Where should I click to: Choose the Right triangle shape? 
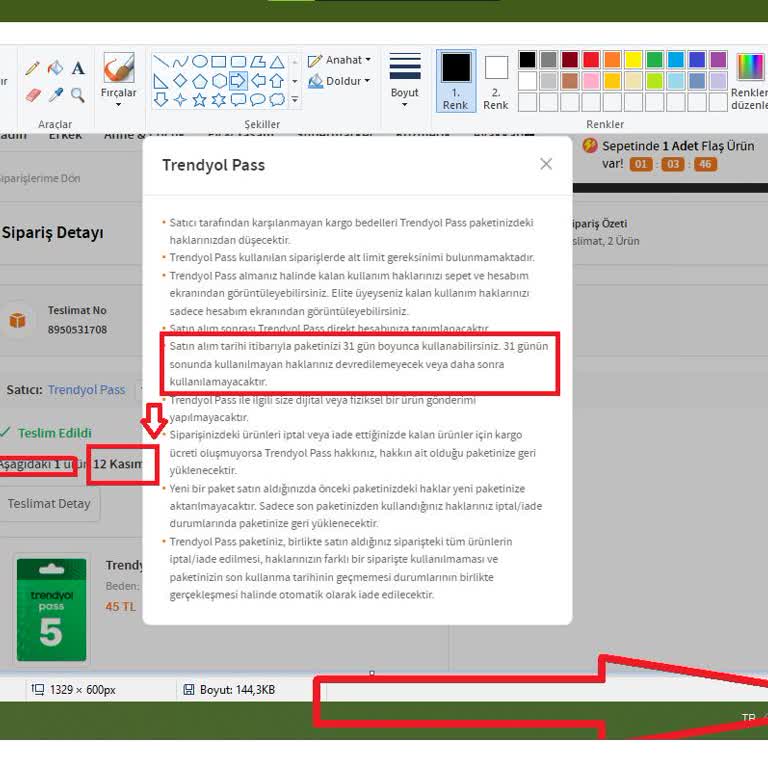161,81
